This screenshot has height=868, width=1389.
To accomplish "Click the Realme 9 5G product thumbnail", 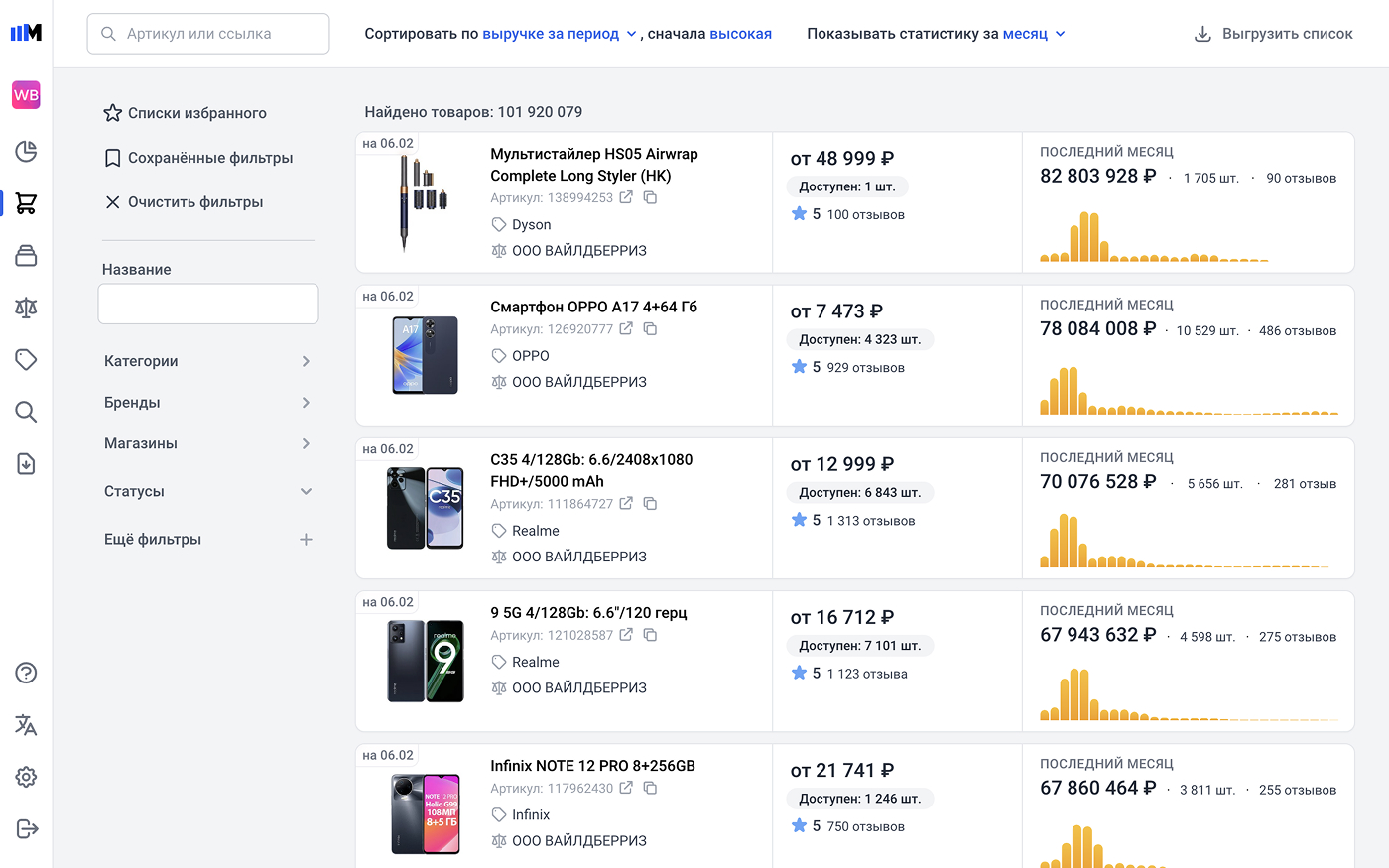I will tap(425, 662).
